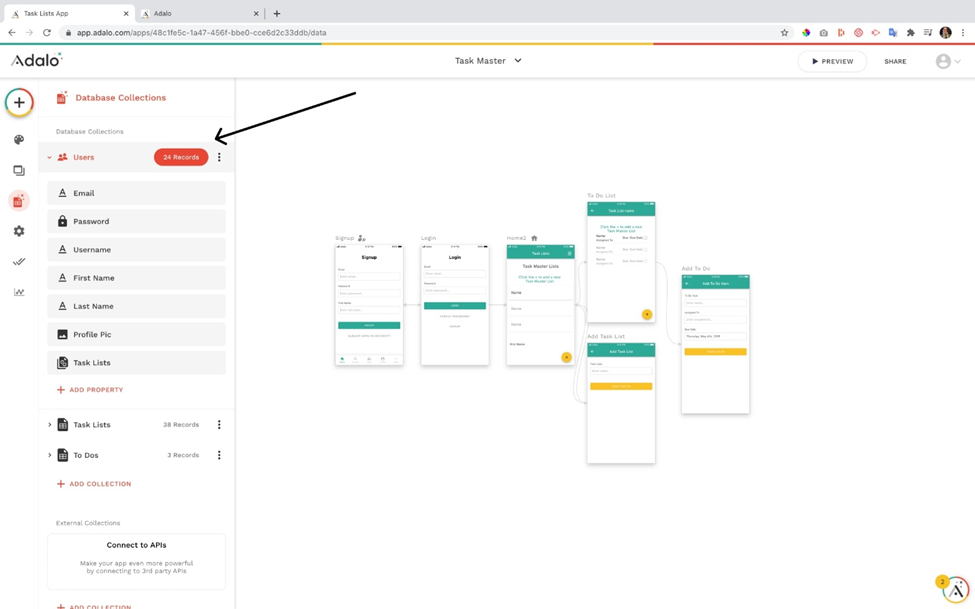
Task: Click ADD COLLECTION under database collections
Action: (x=94, y=484)
